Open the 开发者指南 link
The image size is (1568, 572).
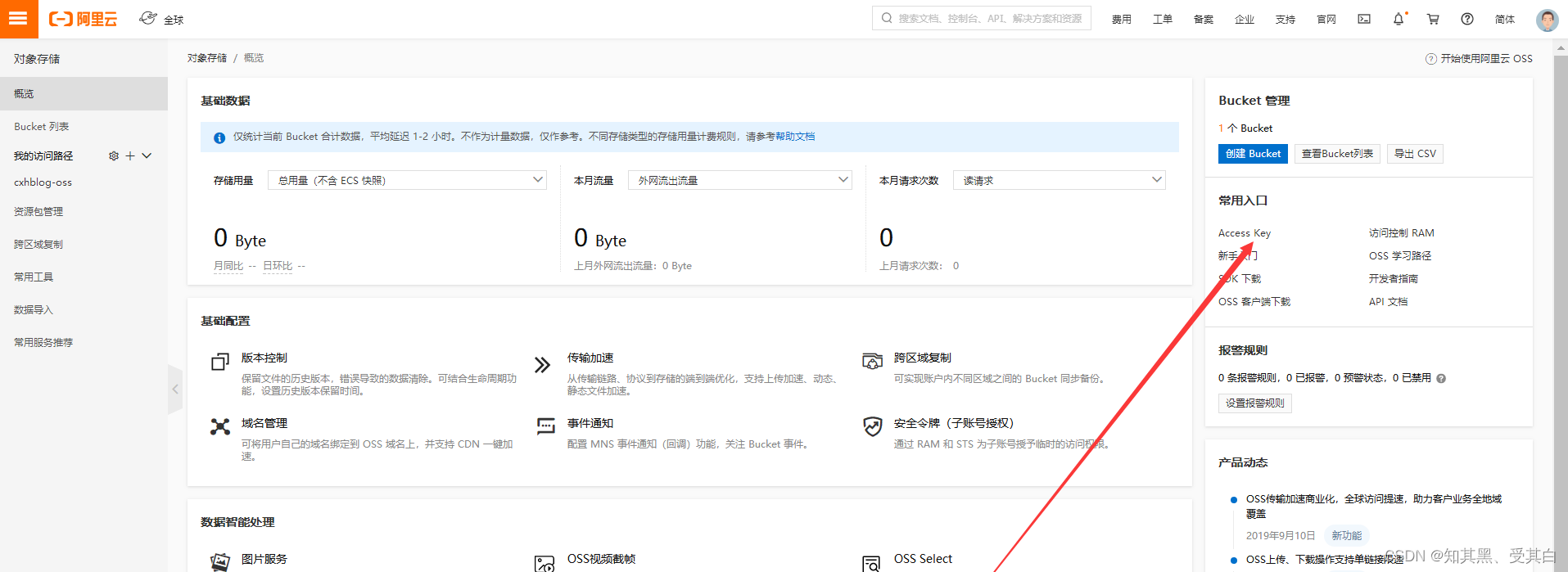1394,279
